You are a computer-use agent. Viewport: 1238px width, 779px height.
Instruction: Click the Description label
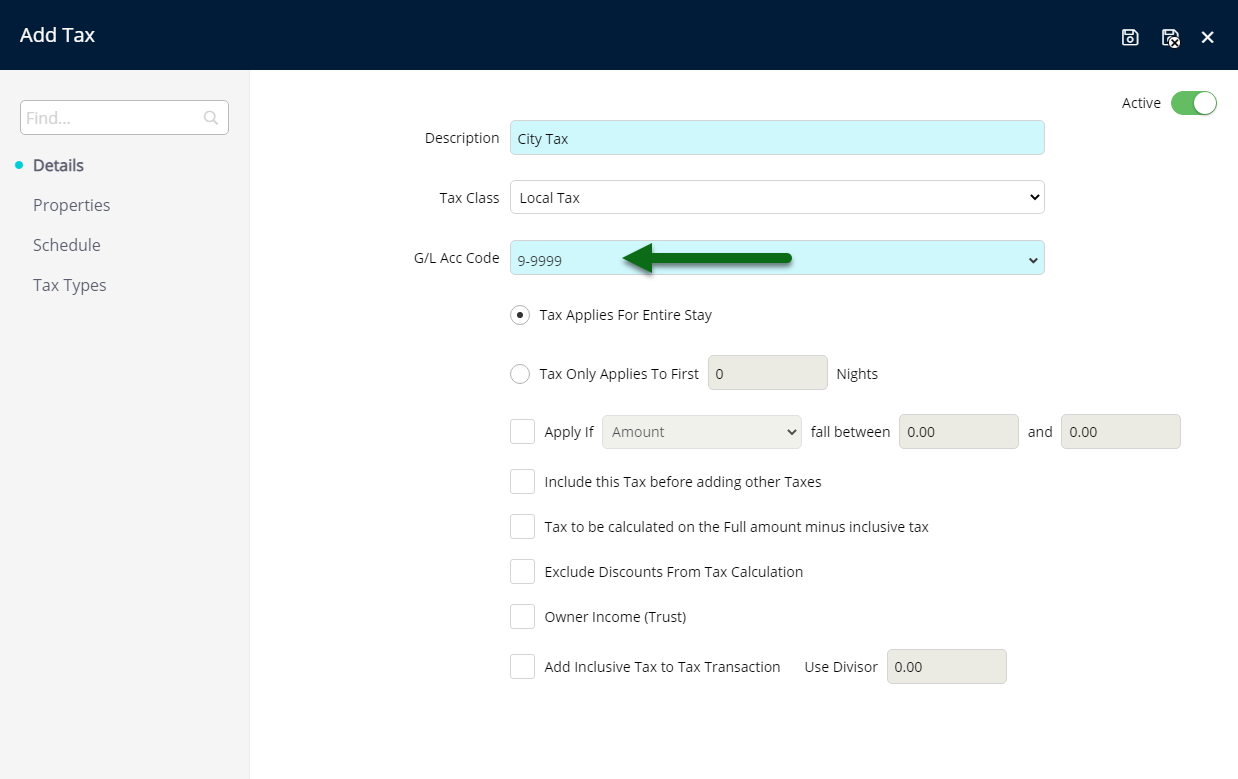click(462, 138)
